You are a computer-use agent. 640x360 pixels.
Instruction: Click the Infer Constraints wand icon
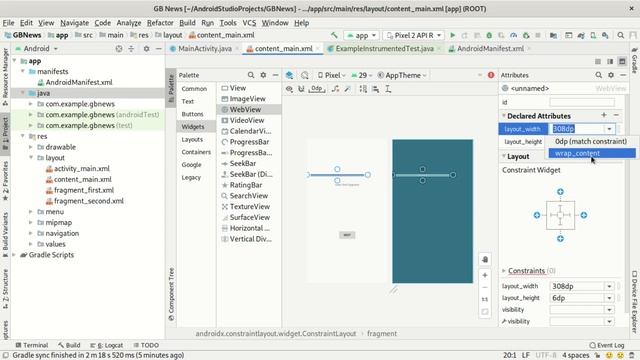347,89
